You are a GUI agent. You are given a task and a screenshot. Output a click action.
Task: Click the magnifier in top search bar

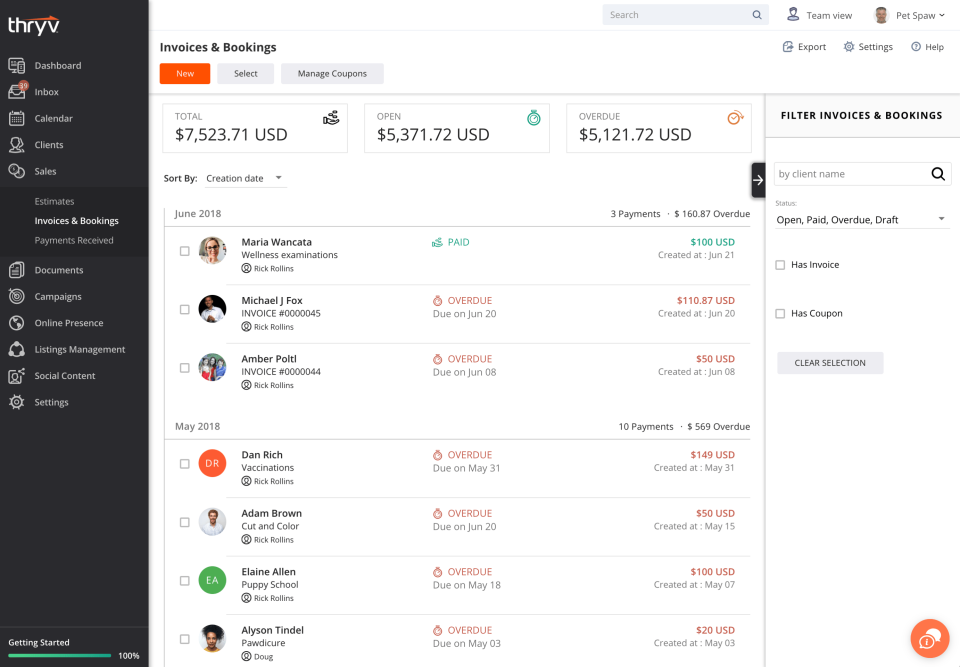pyautogui.click(x=757, y=15)
